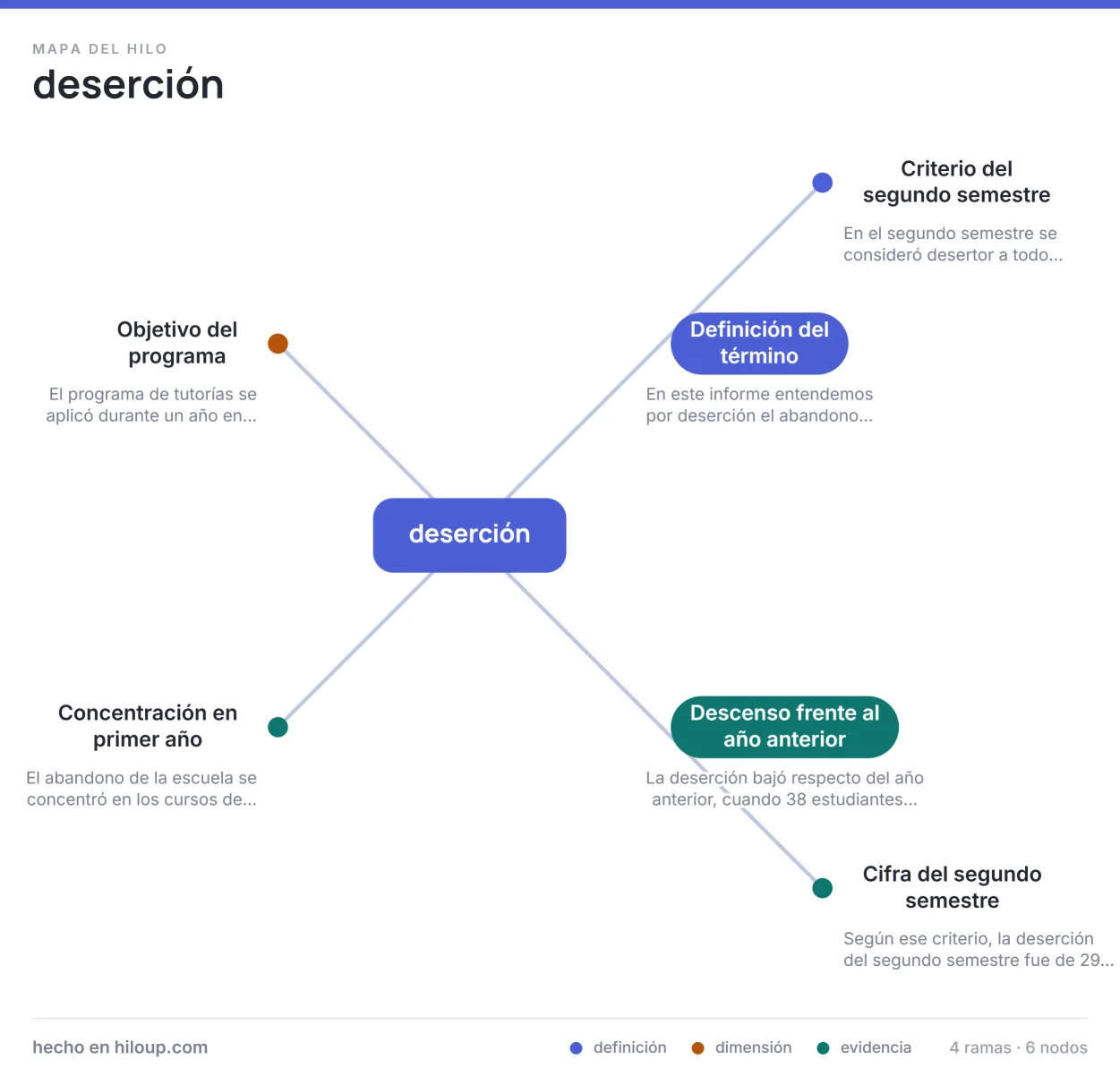The width and height of the screenshot is (1120, 1068).
Task: Click the MAPA DEL HILO header label
Action: 99,49
